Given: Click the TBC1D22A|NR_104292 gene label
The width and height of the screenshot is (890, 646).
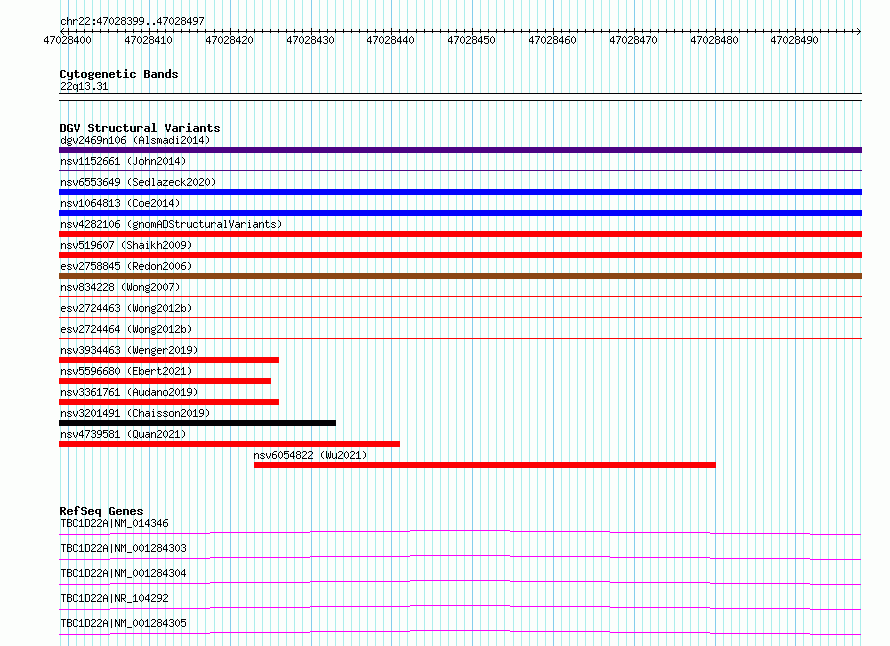Looking at the screenshot, I should (114, 598).
